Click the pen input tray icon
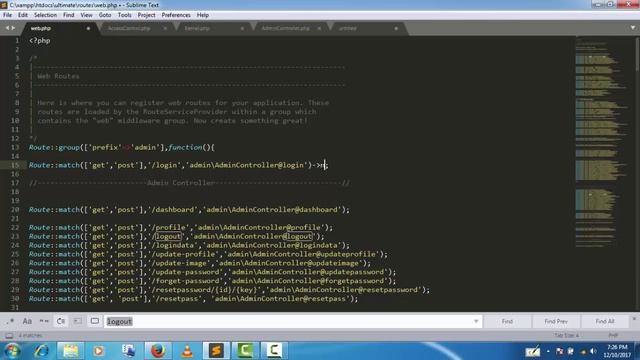 pos(533,351)
